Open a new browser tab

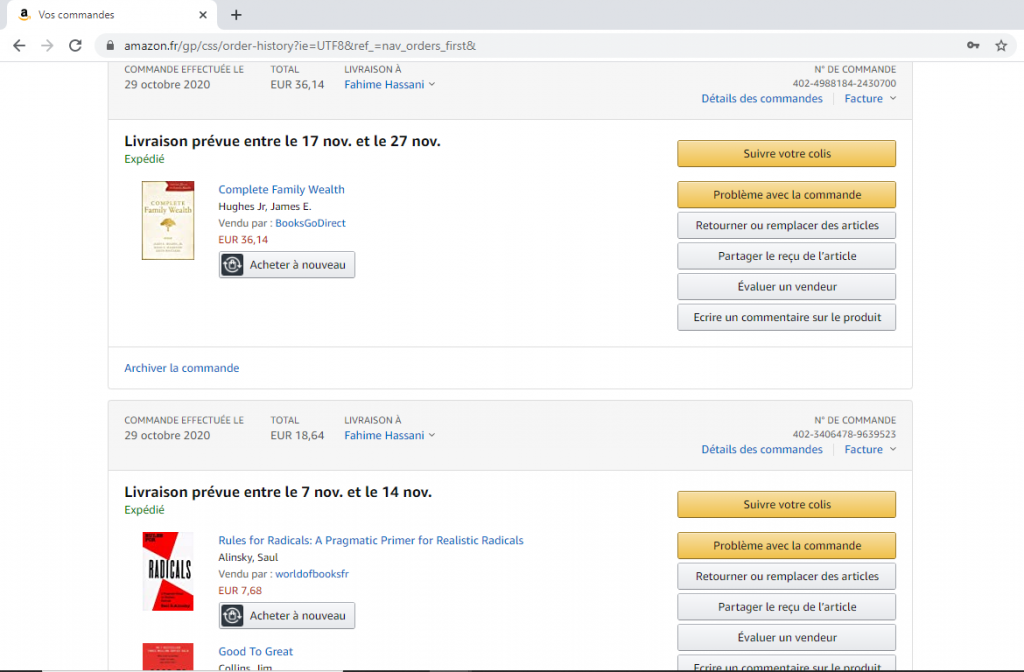pos(236,15)
